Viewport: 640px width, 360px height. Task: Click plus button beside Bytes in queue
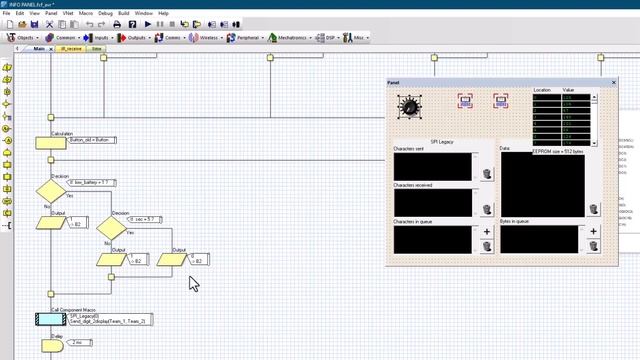pyautogui.click(x=593, y=231)
